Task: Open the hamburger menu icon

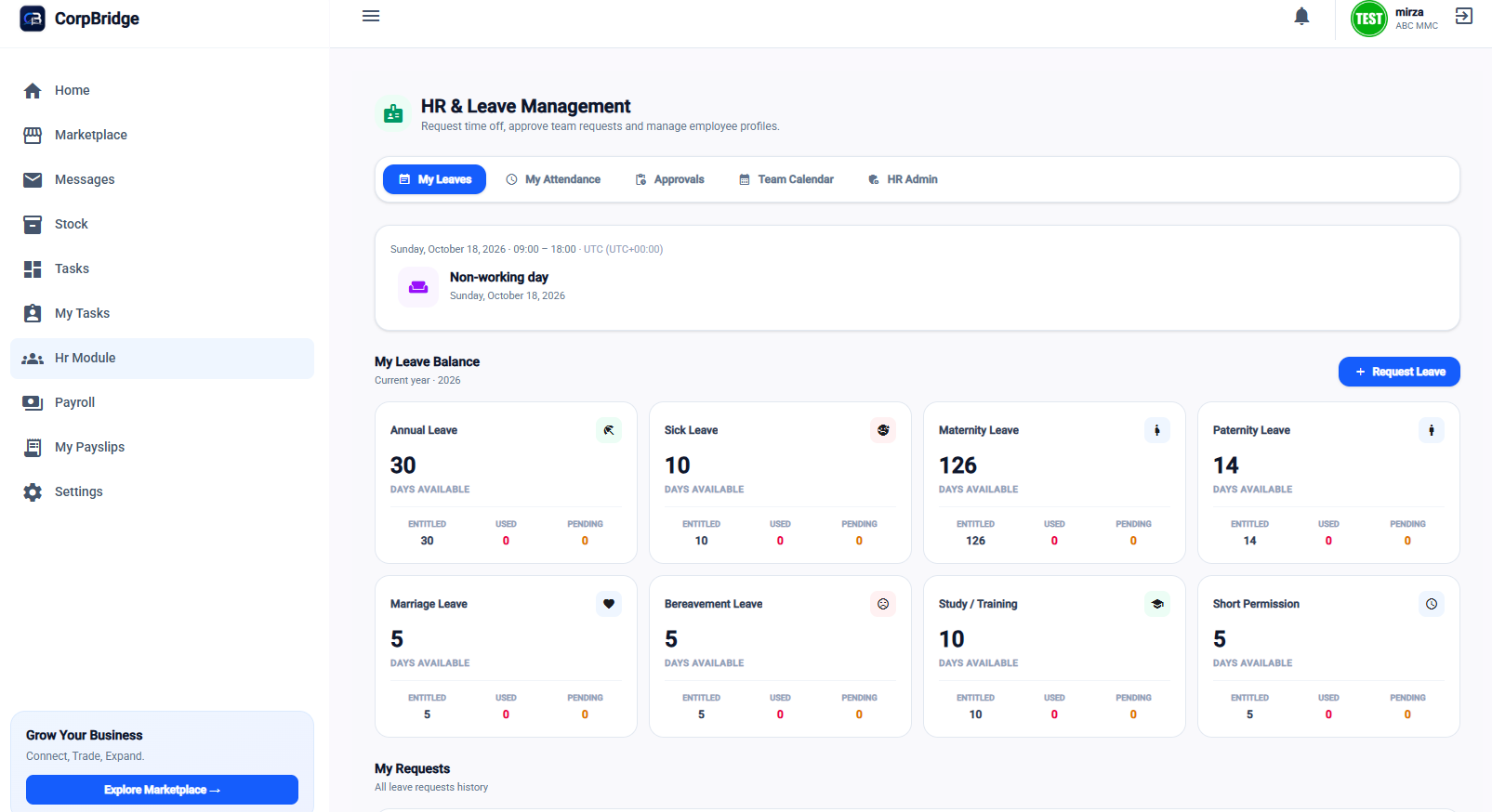Action: click(371, 16)
